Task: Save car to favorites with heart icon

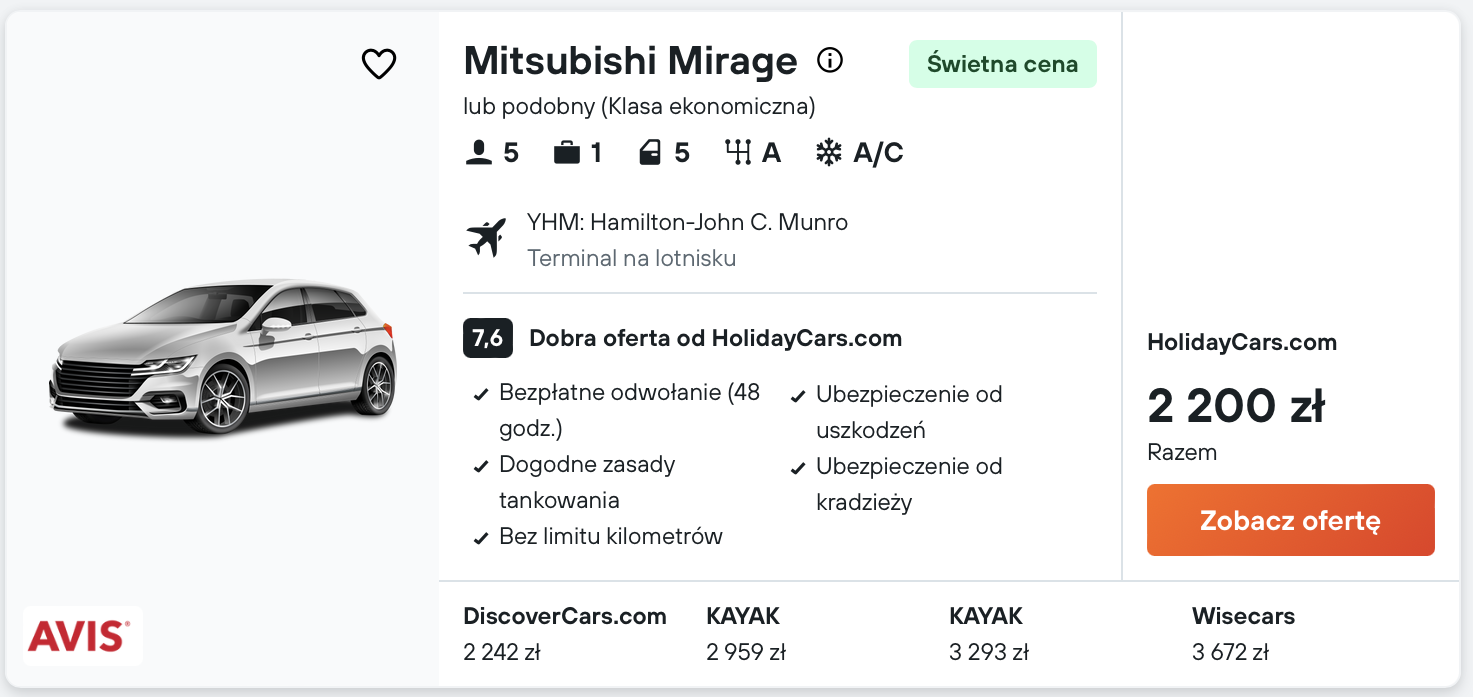Action: coord(379,64)
